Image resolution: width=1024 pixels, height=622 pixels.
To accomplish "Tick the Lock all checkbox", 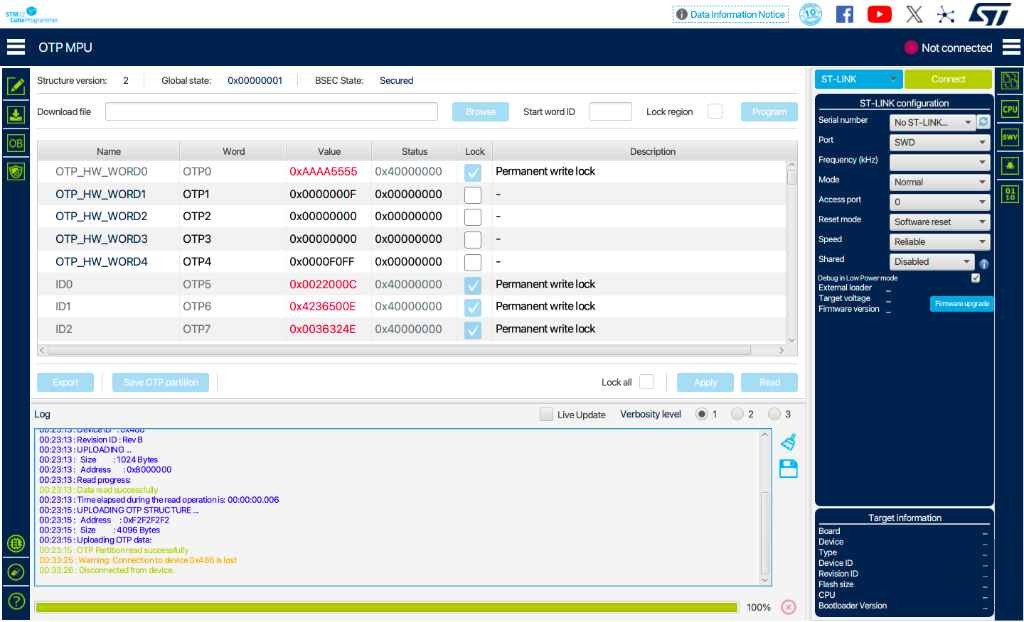I will pyautogui.click(x=647, y=382).
